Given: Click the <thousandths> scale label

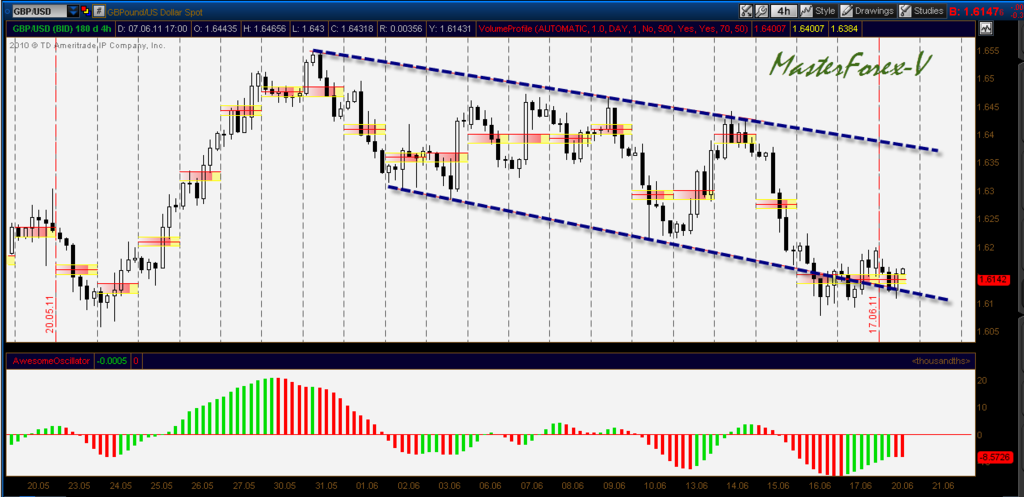Looking at the screenshot, I should pos(940,361).
